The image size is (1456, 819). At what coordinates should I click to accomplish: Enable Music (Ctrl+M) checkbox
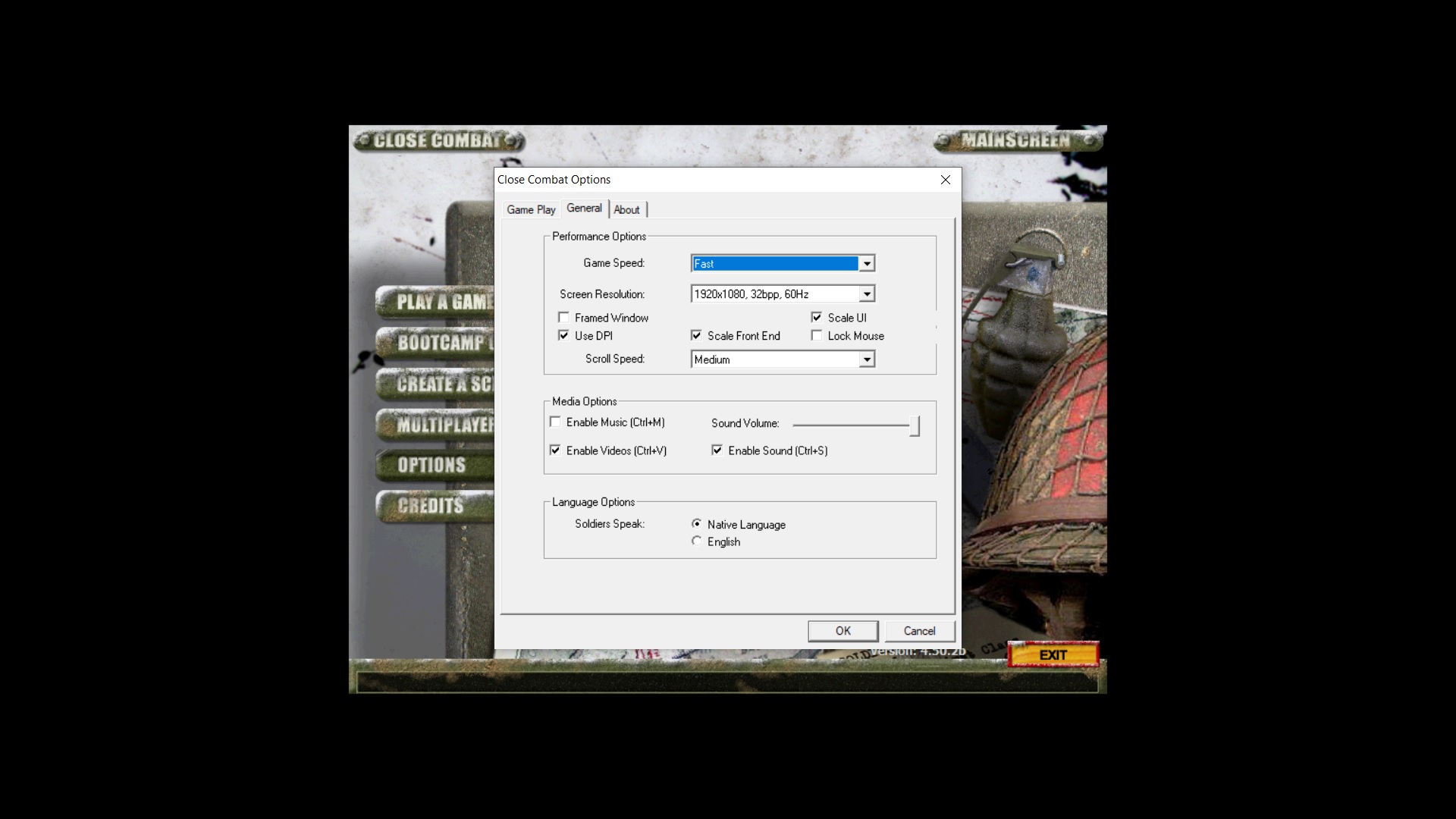555,422
